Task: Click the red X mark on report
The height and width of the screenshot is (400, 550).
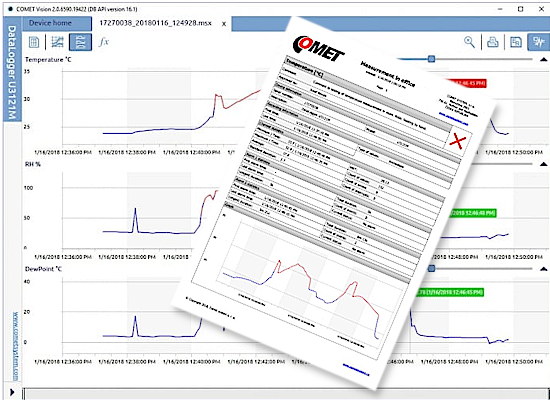Action: click(457, 141)
